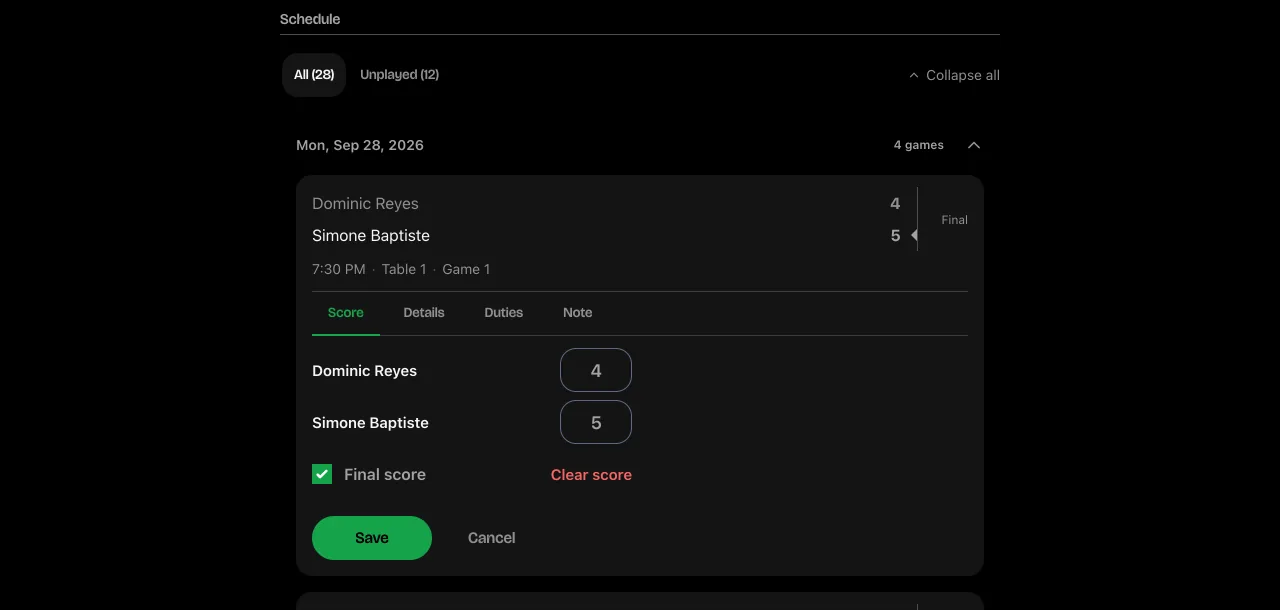Click the Final score checkbox label text

point(385,474)
